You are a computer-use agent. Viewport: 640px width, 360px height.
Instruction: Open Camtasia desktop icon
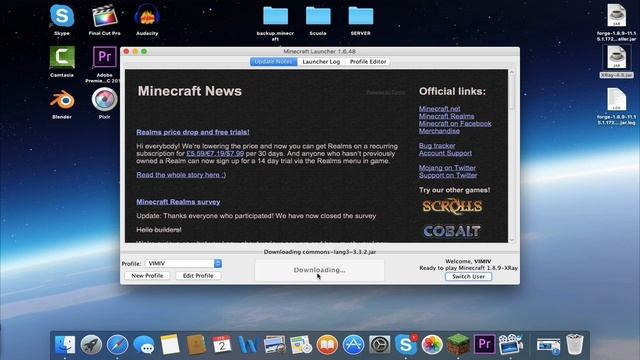(x=62, y=57)
